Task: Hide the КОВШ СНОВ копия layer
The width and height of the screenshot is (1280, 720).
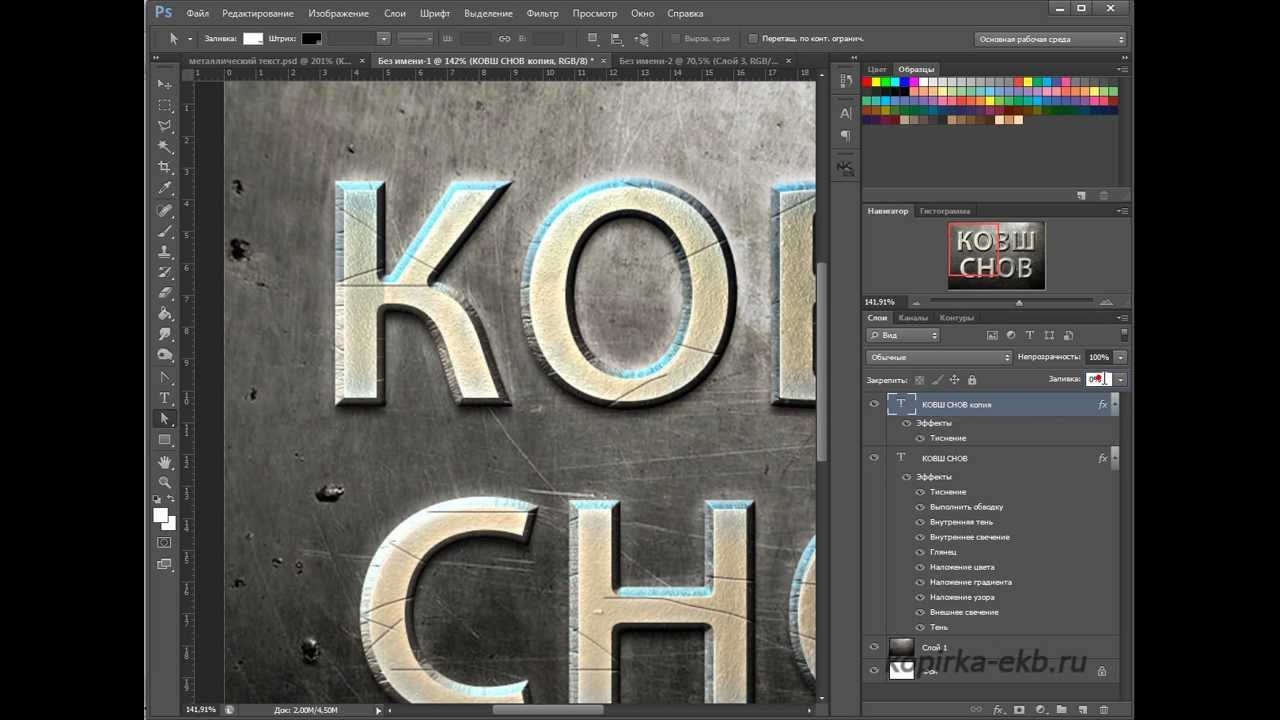Action: click(874, 405)
